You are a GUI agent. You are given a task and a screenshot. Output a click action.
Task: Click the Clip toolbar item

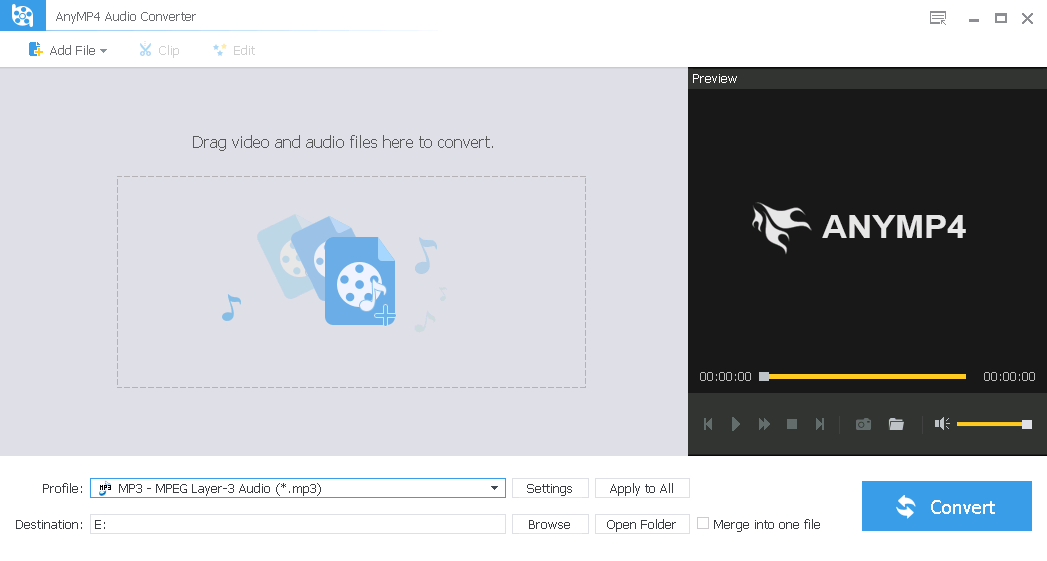tap(159, 50)
